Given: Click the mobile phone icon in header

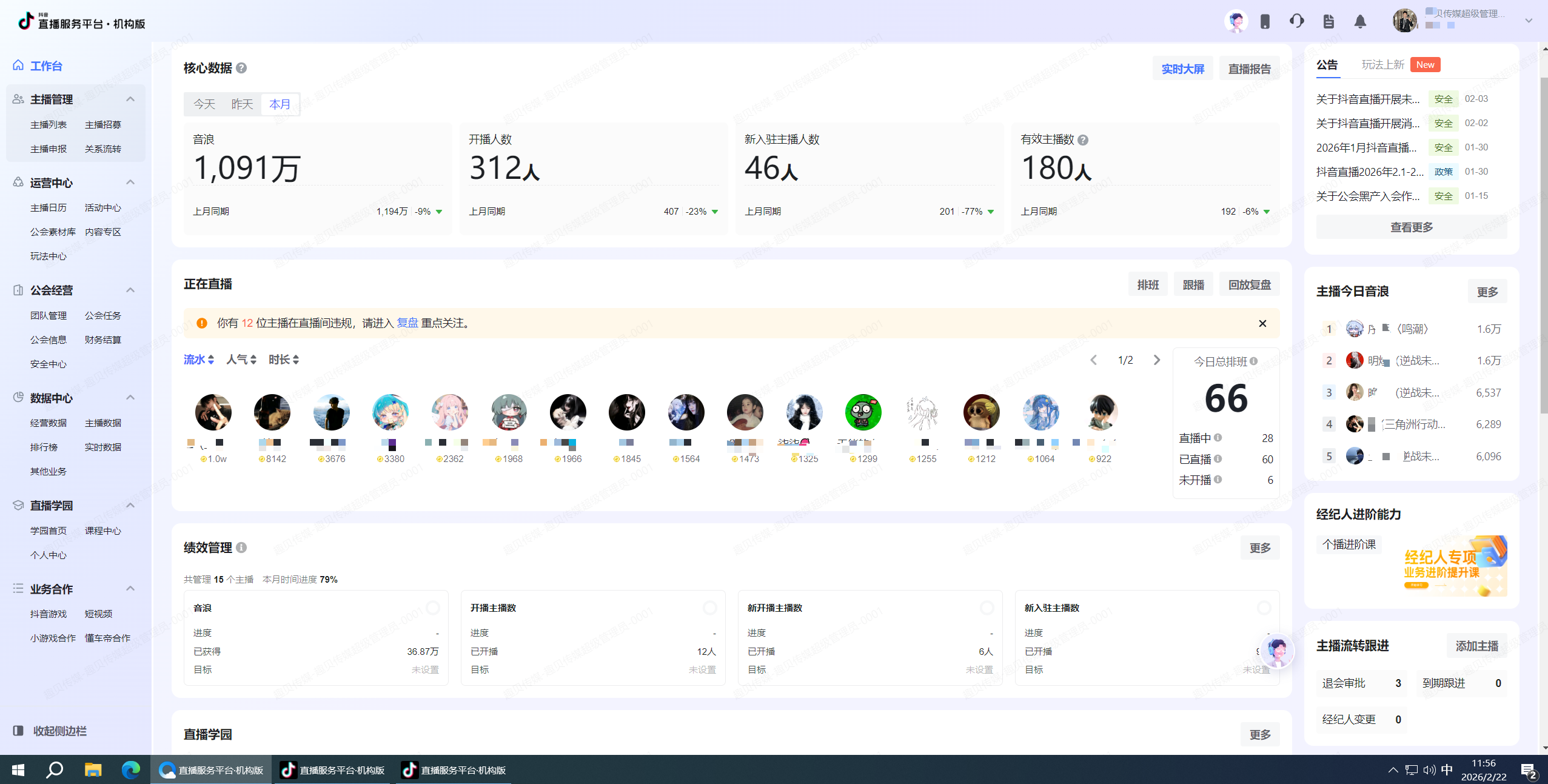Looking at the screenshot, I should click(1265, 22).
